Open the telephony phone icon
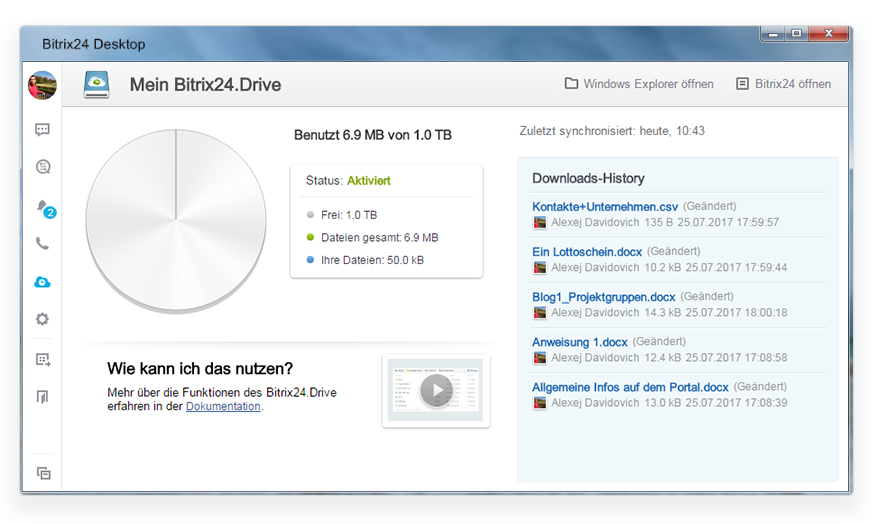Image resolution: width=873 pixels, height=524 pixels. click(42, 243)
